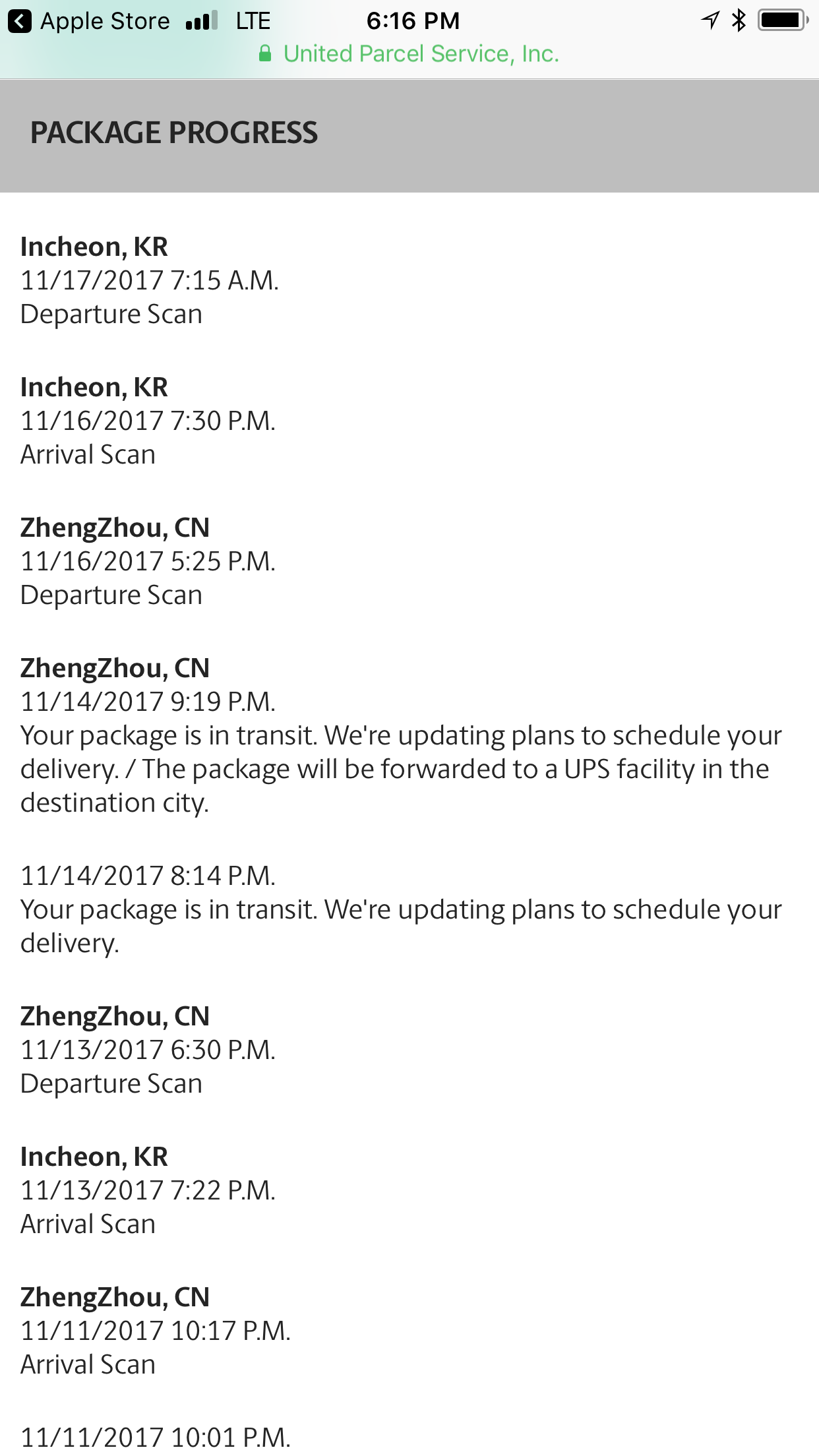Image resolution: width=819 pixels, height=1456 pixels.
Task: Tap the battery indicator icon
Action: (x=783, y=20)
